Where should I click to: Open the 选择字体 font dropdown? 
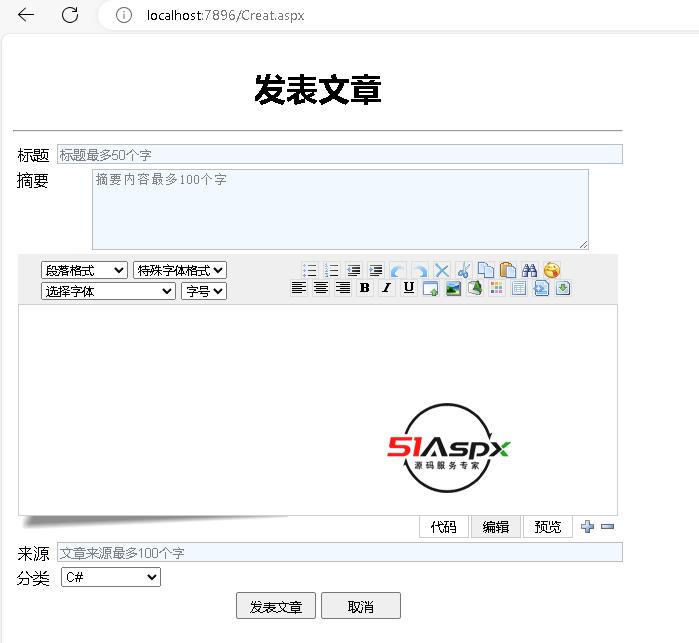coord(108,291)
